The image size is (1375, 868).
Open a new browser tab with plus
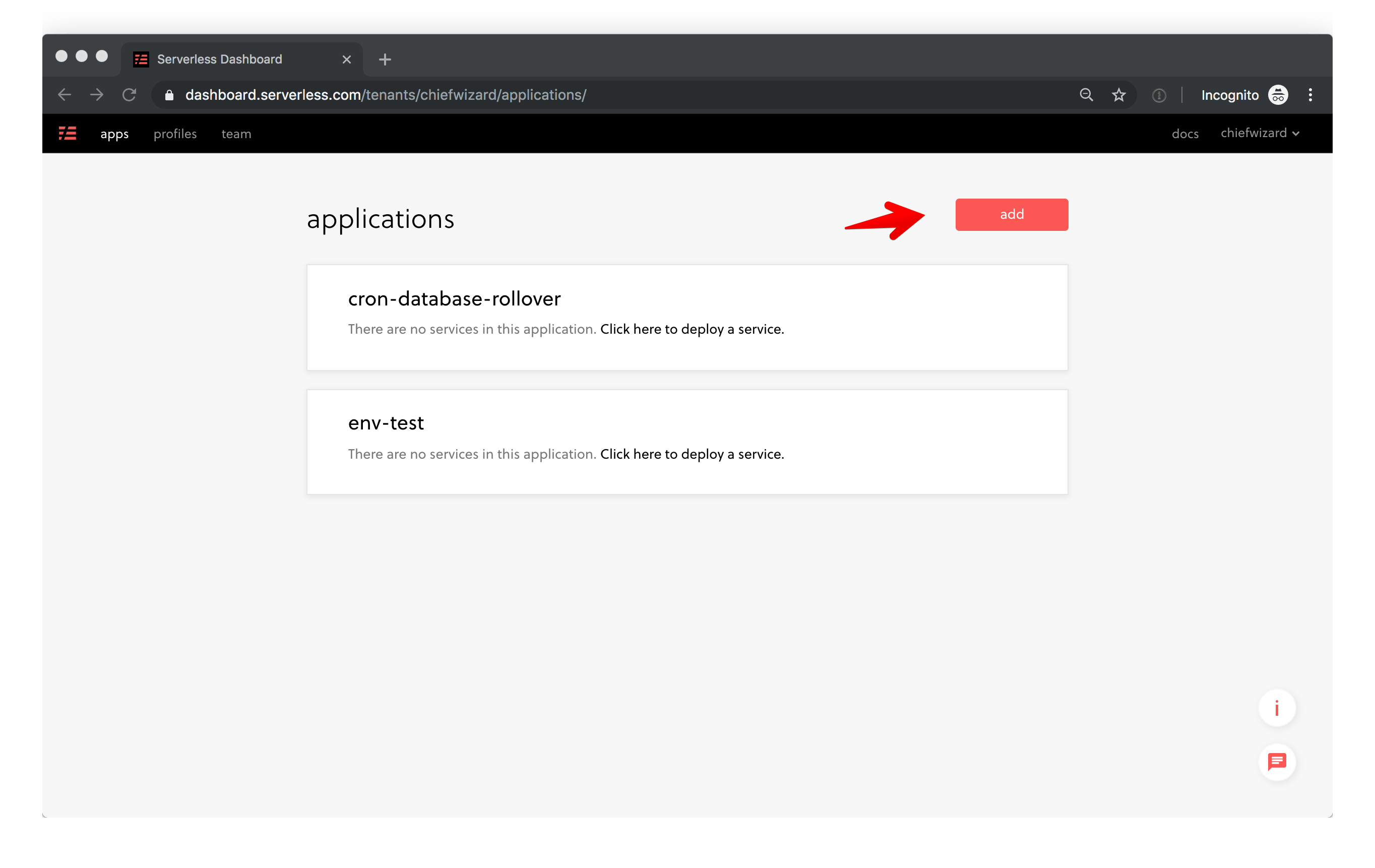[385, 59]
